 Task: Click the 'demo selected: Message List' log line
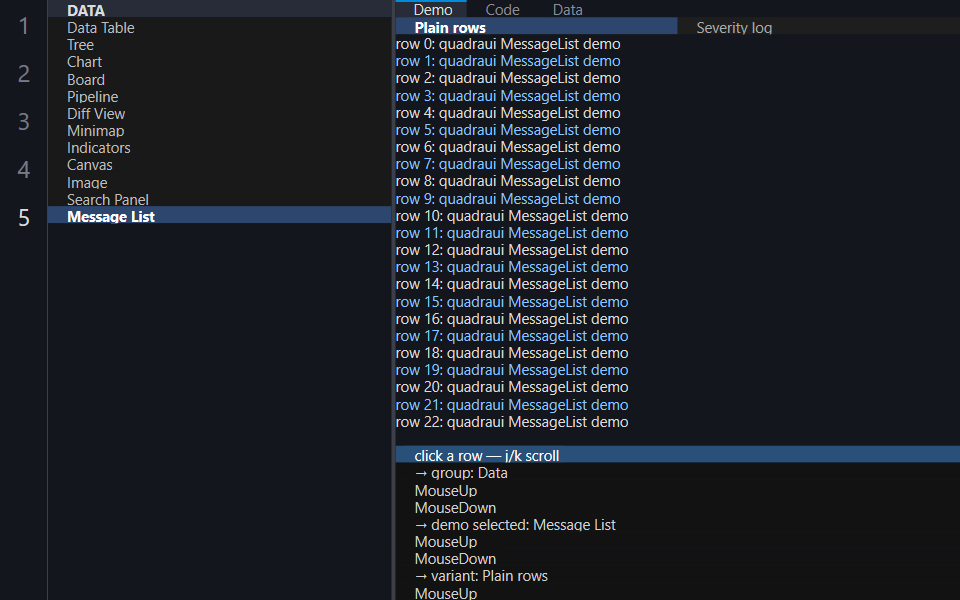coord(515,525)
